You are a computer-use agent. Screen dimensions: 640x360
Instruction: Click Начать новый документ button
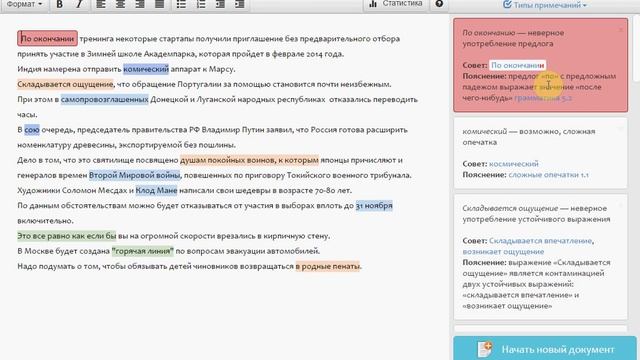point(544,349)
